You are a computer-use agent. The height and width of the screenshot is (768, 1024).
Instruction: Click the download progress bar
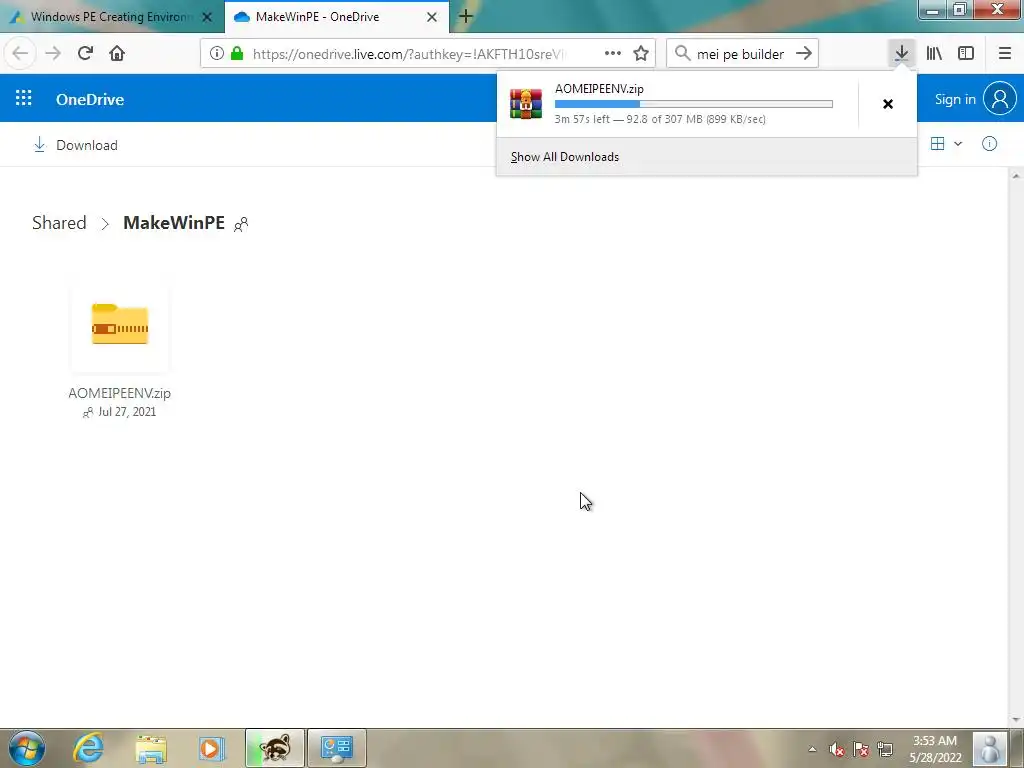(x=694, y=104)
